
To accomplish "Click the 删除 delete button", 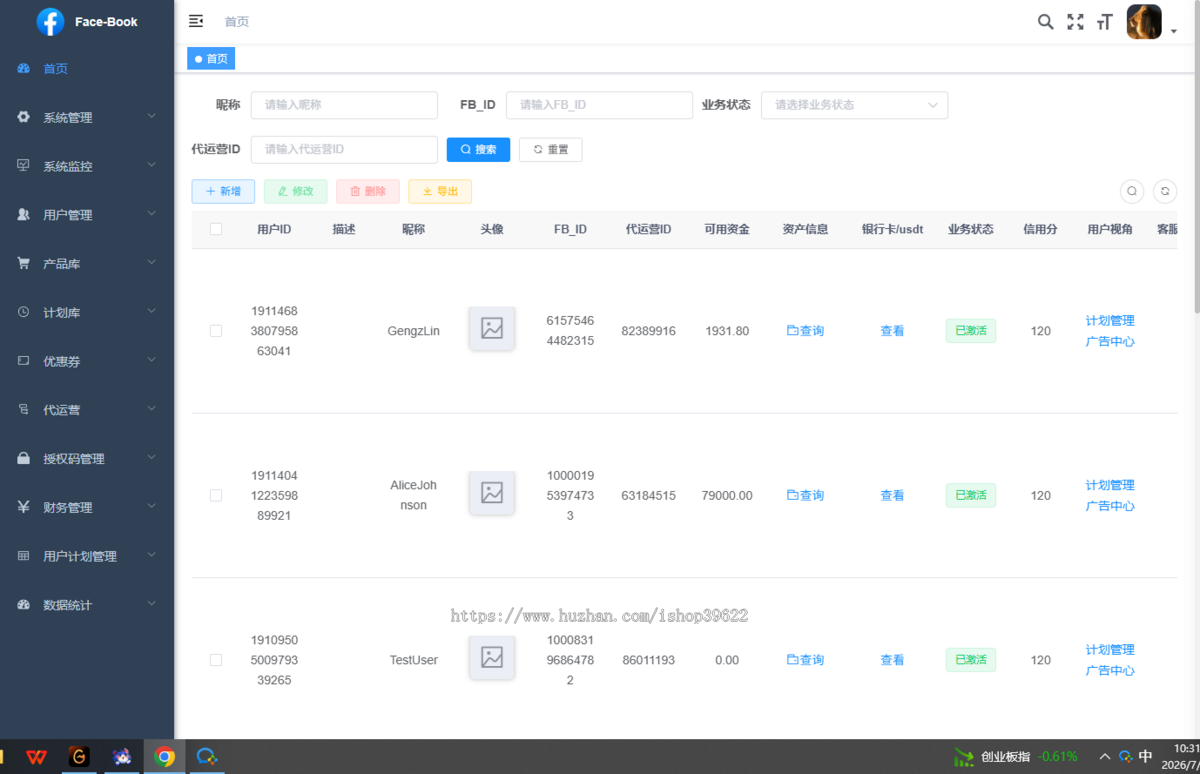I will [368, 191].
